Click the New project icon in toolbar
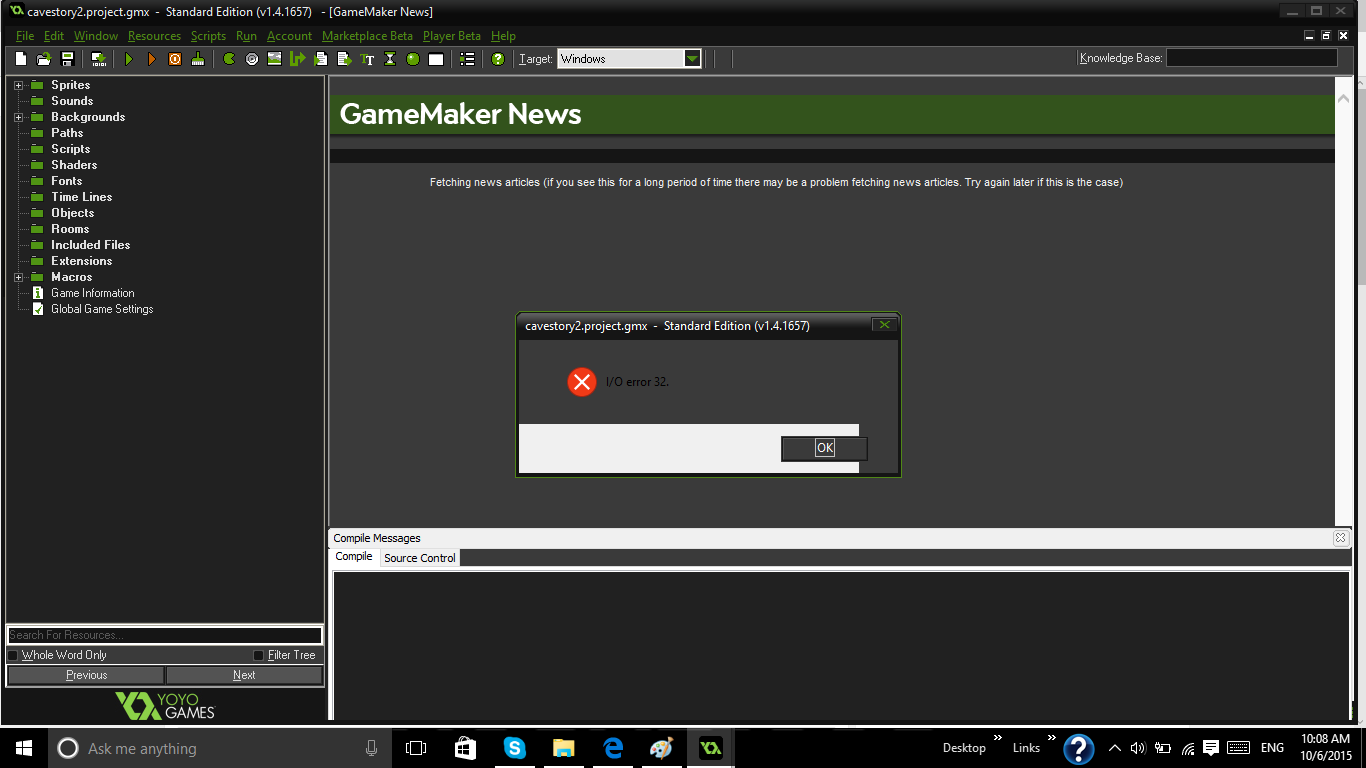Viewport: 1366px width, 768px height. [21, 59]
